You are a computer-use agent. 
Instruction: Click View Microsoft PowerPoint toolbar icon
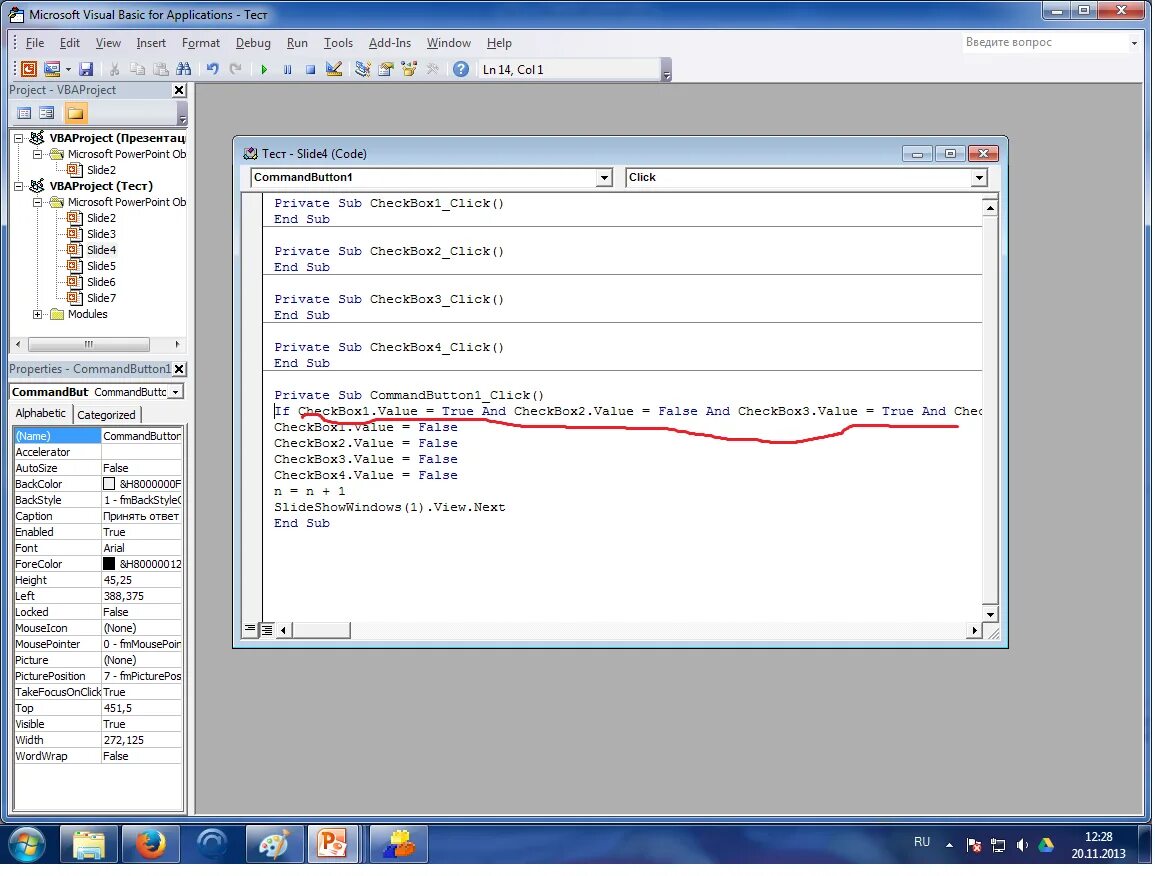29,69
